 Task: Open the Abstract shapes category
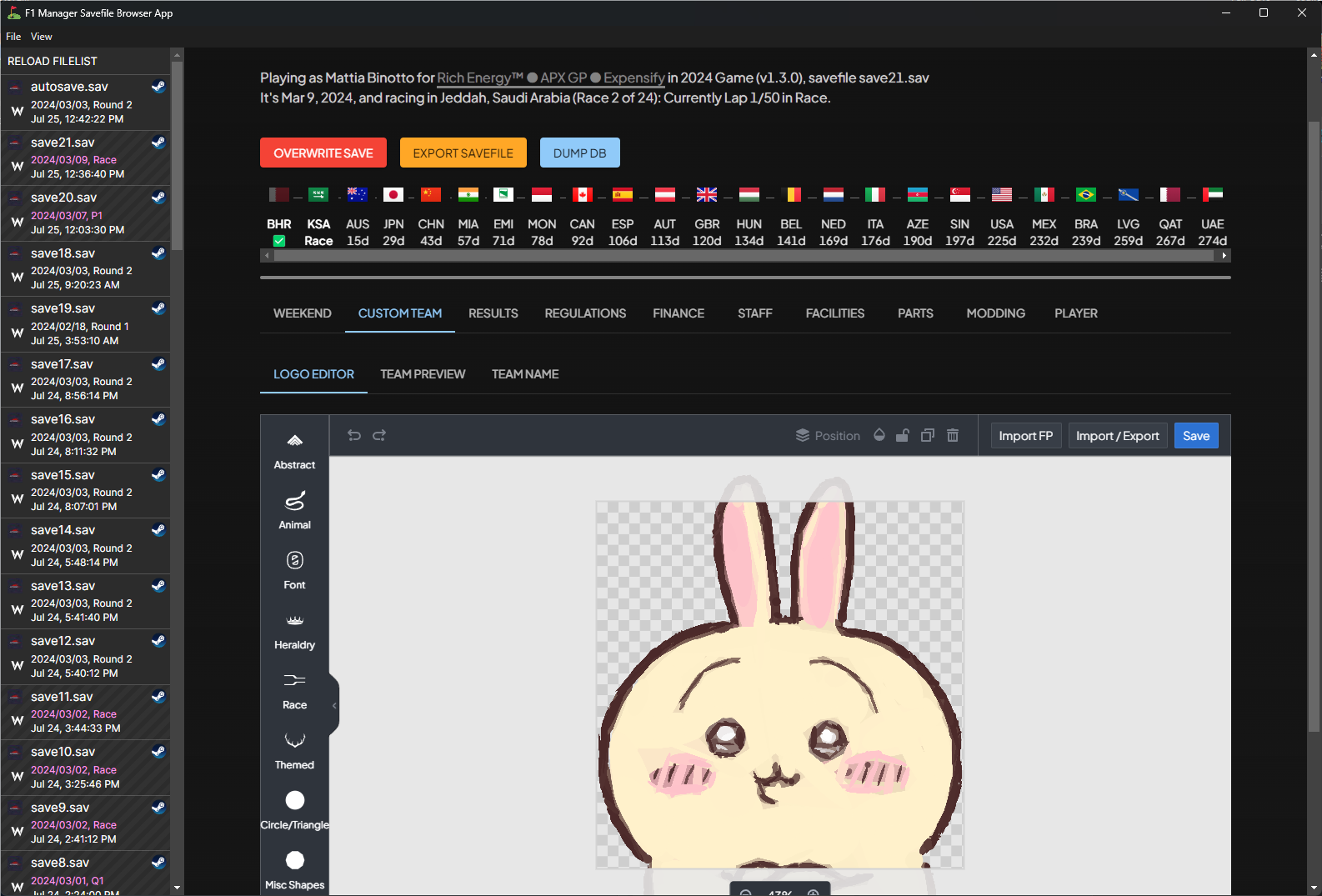pyautogui.click(x=294, y=451)
